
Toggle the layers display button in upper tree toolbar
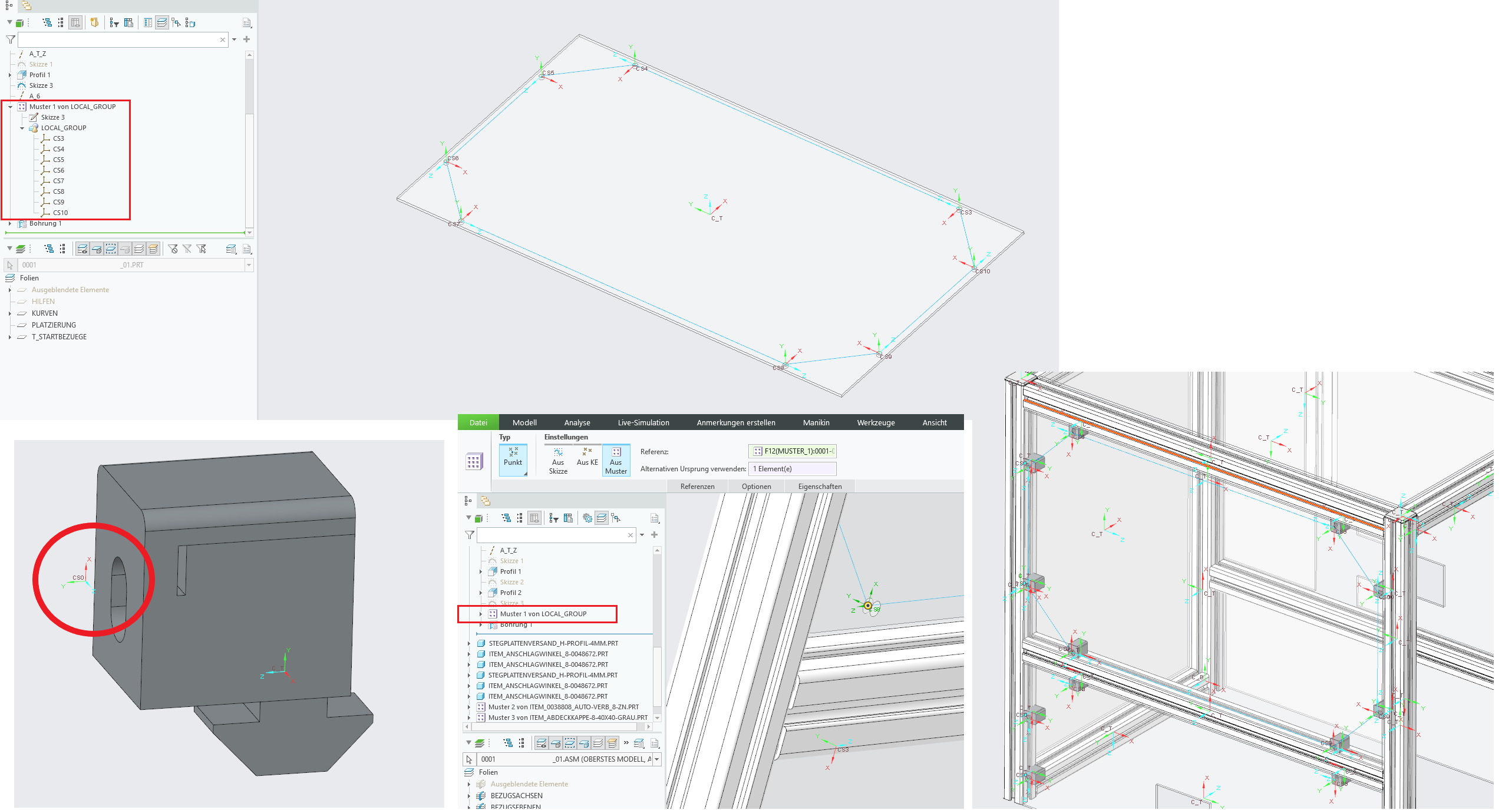(x=162, y=23)
